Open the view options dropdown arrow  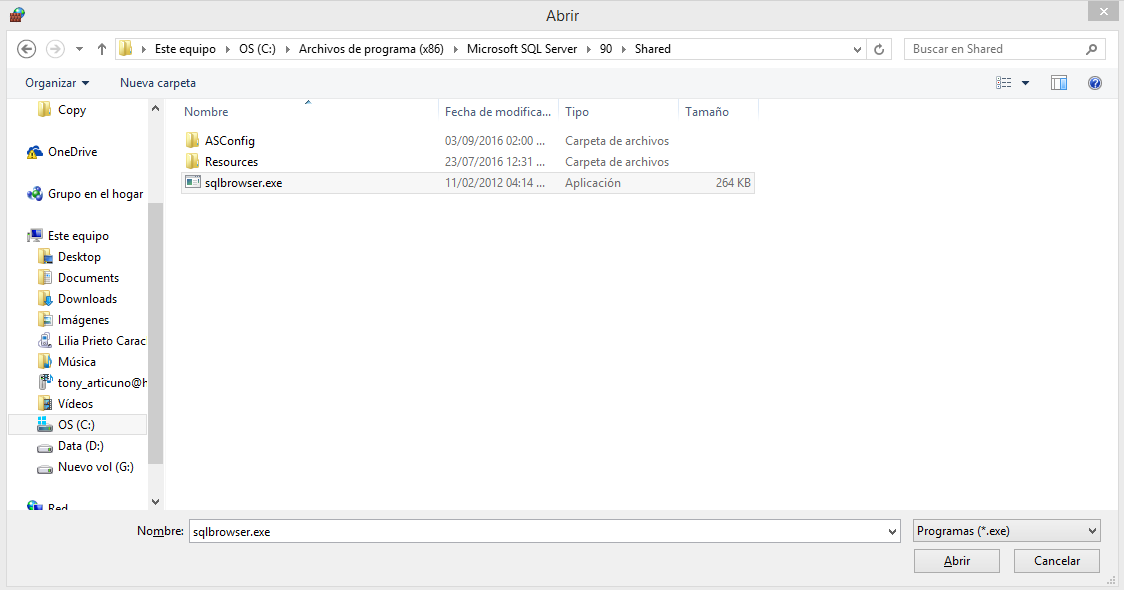click(x=1025, y=82)
